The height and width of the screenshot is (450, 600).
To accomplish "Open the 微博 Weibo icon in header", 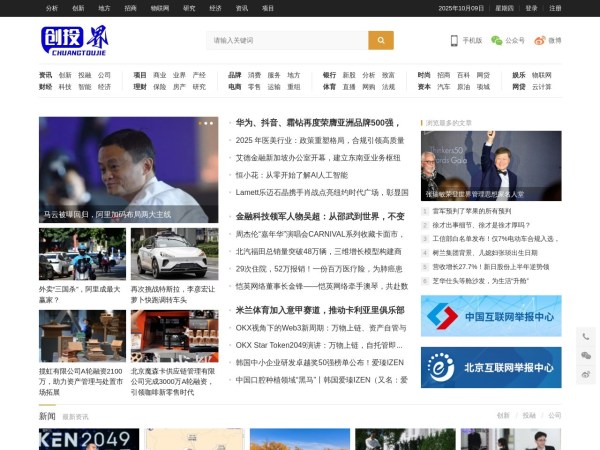I will click(547, 41).
